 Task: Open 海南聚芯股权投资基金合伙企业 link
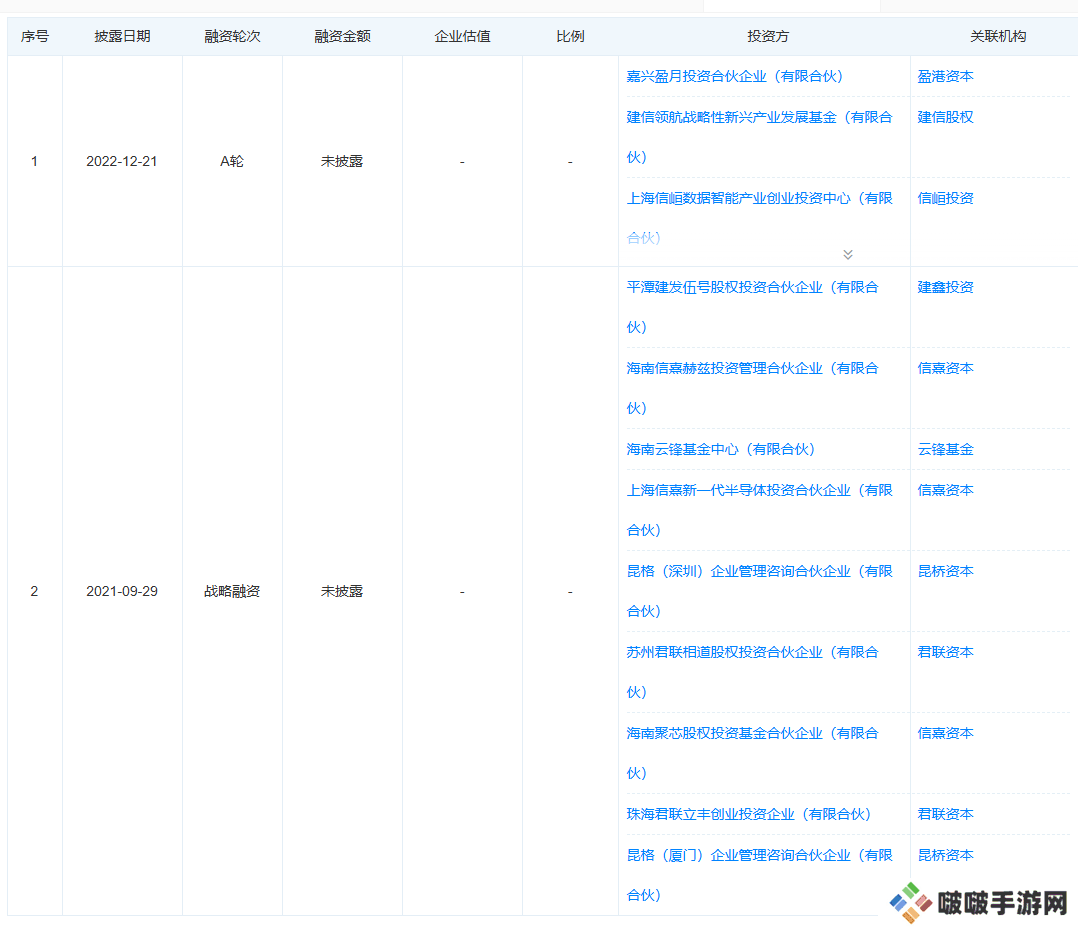click(752, 753)
